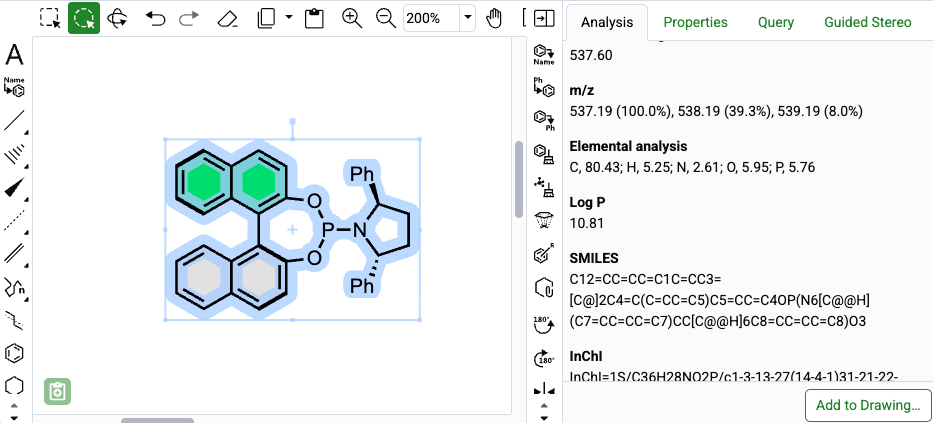Expand the chain tool submenu arrow
This screenshot has width=933, height=423.
coord(25,297)
